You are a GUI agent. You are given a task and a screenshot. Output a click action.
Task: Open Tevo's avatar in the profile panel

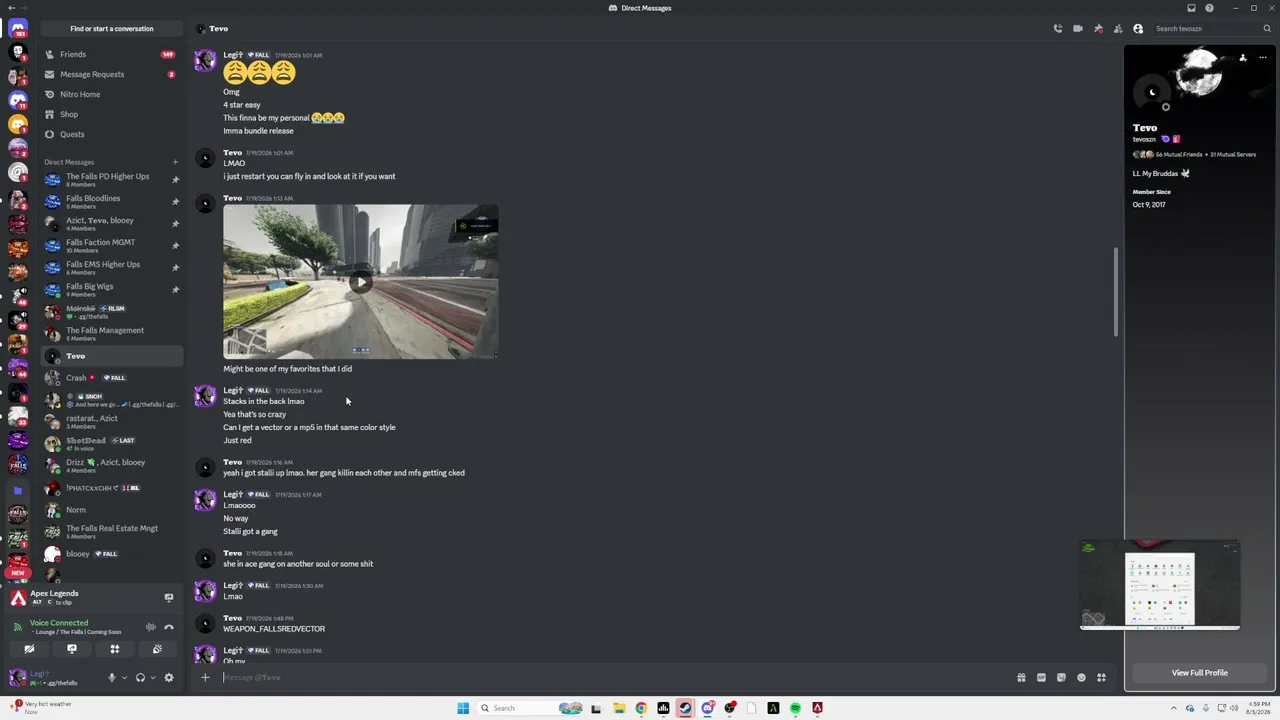(1152, 92)
